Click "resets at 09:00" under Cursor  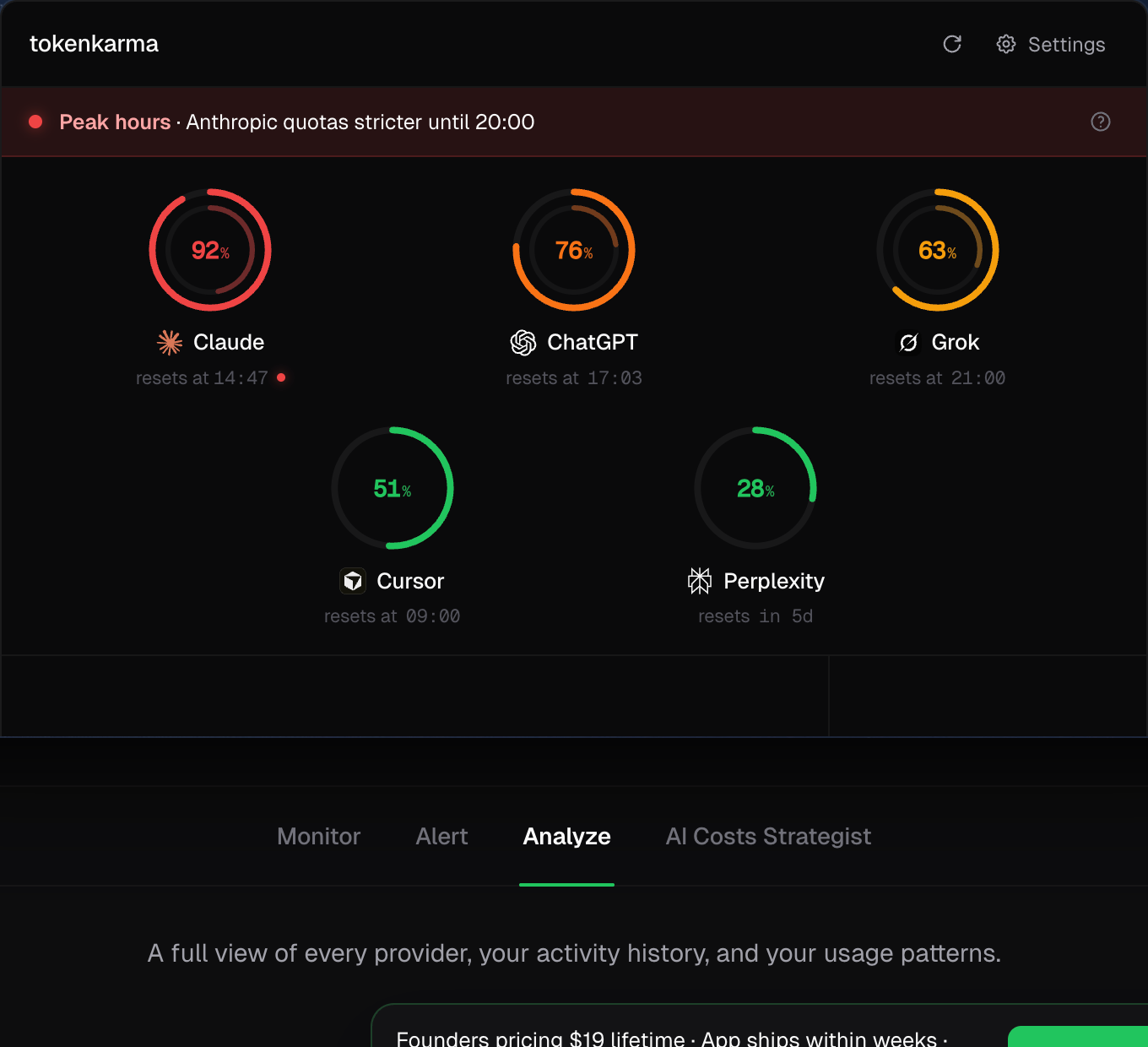pyautogui.click(x=393, y=616)
